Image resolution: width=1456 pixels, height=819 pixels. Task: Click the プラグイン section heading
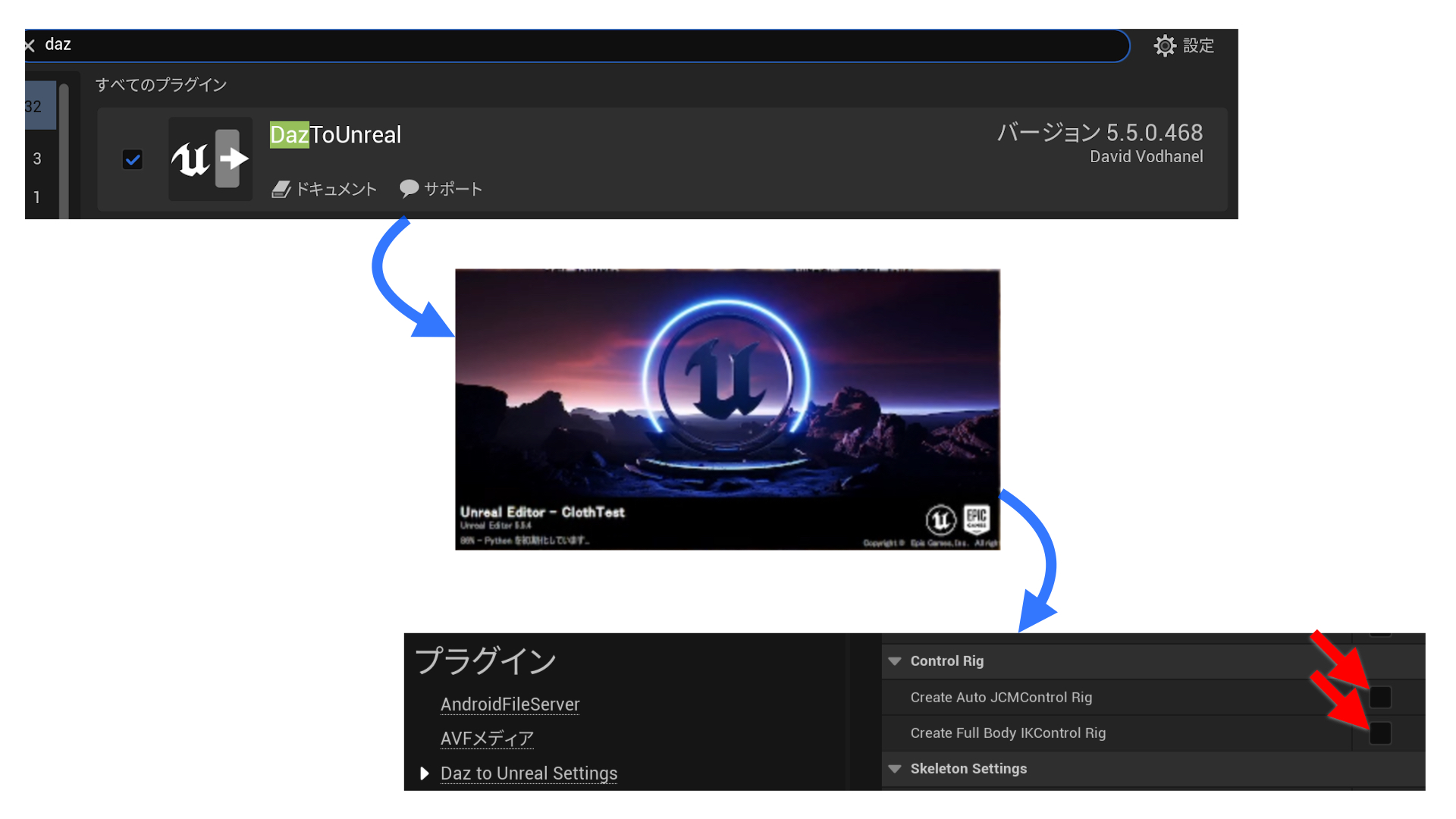coord(485,661)
